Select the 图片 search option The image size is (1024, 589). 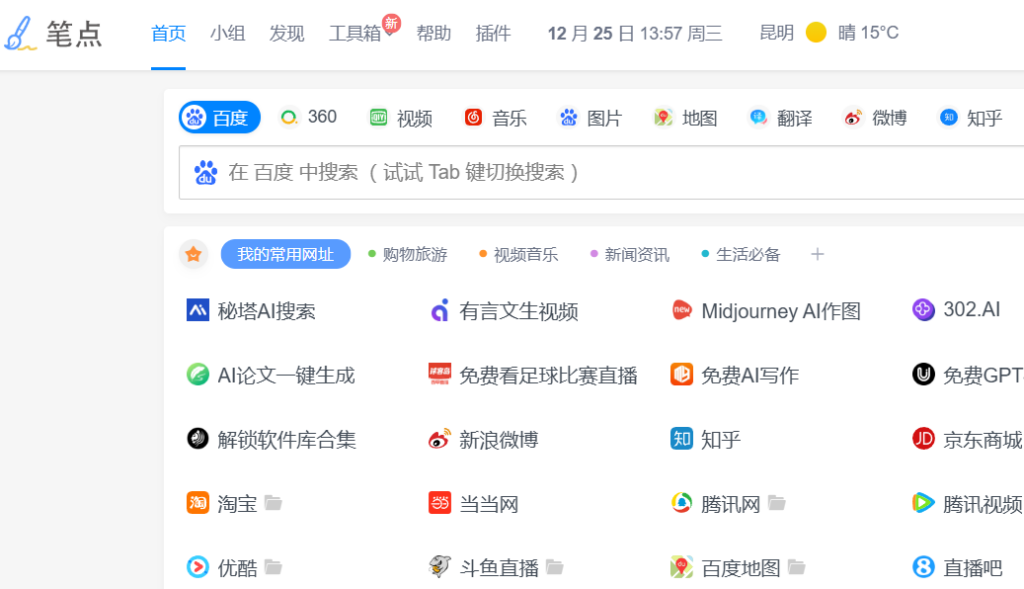(x=590, y=118)
